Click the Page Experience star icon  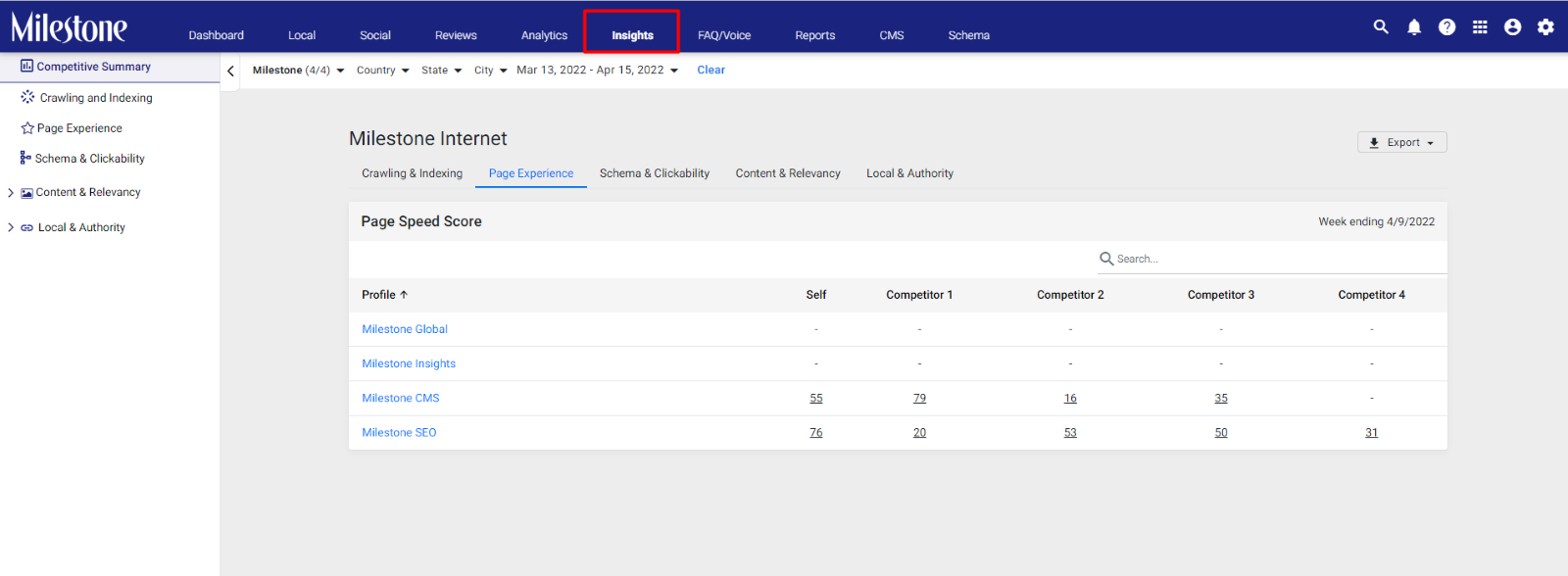[x=27, y=128]
